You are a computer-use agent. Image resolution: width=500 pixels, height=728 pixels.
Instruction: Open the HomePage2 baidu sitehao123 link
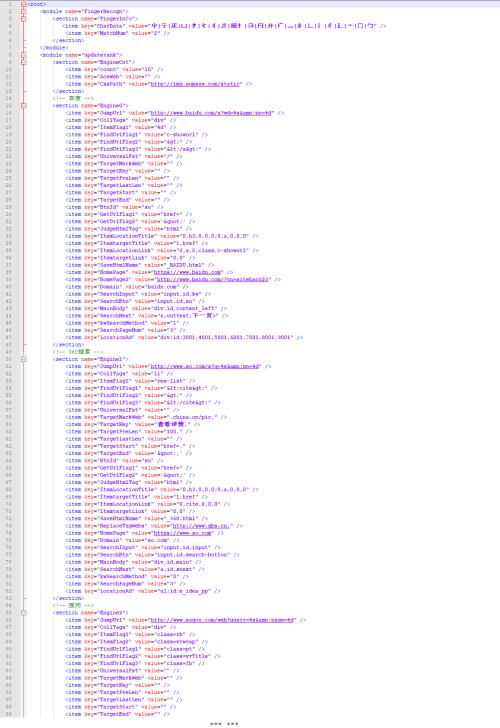(x=212, y=280)
